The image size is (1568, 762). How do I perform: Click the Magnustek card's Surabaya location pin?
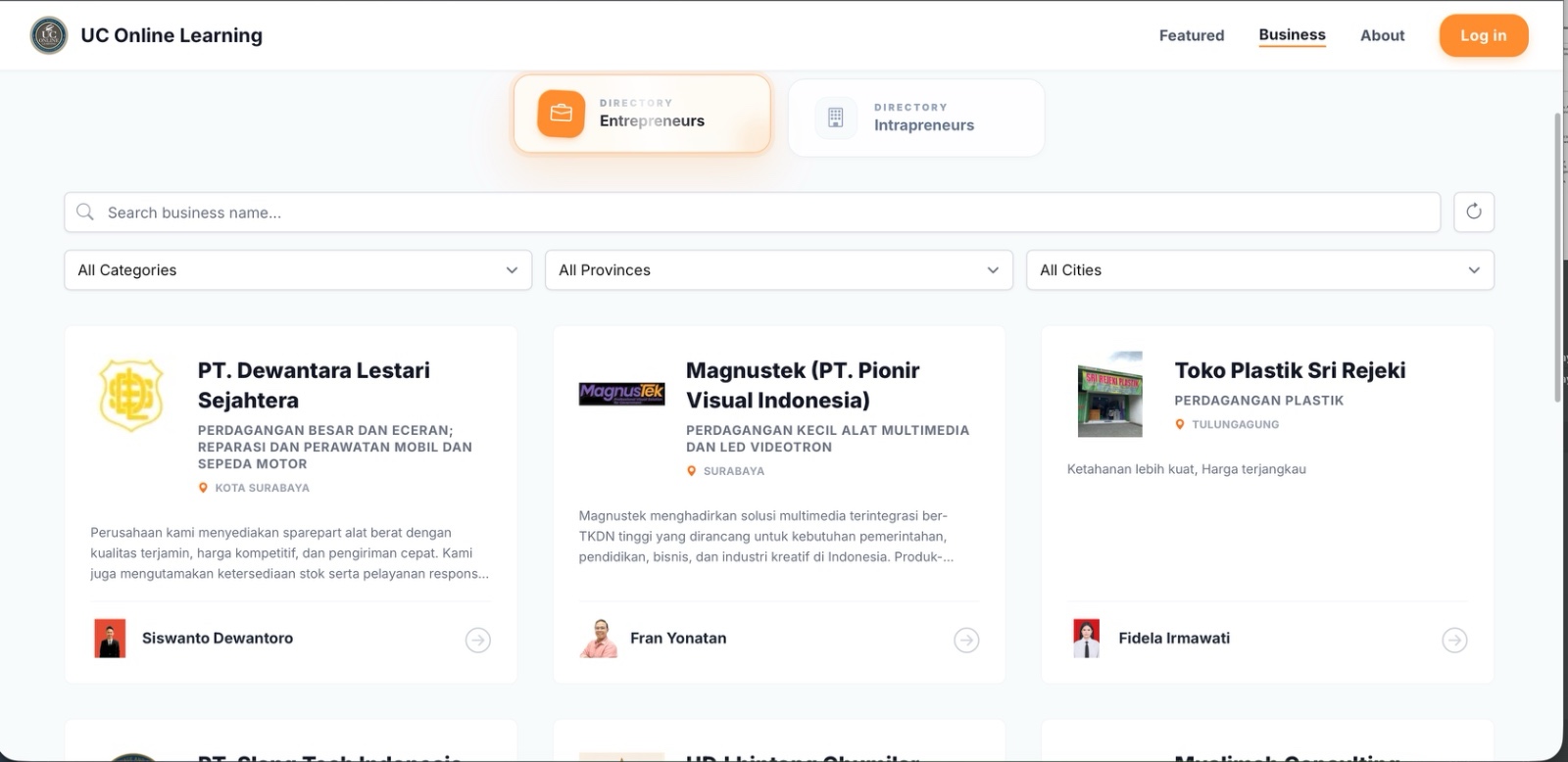[691, 471]
